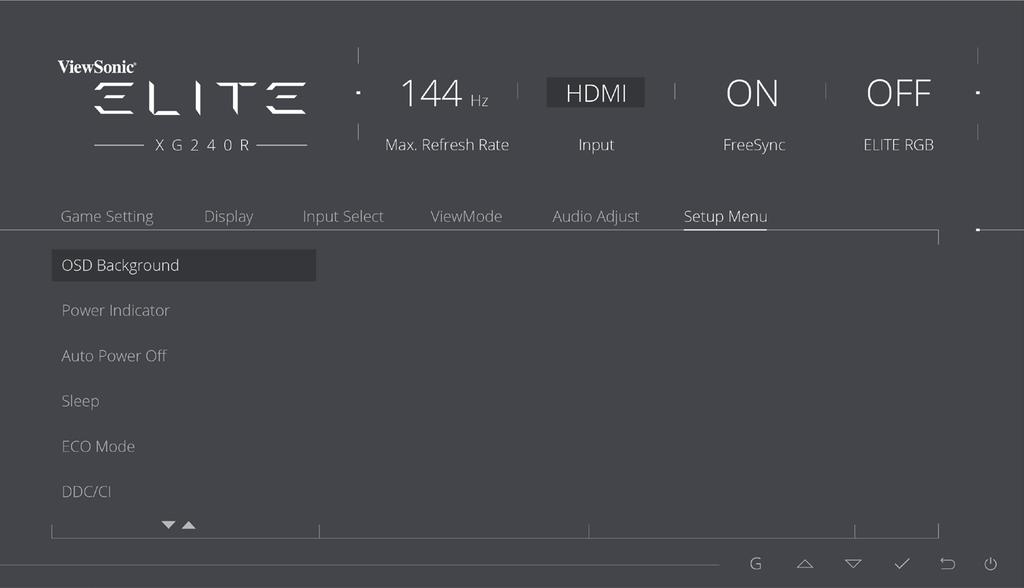Open the Auto Power Off setting

(114, 356)
